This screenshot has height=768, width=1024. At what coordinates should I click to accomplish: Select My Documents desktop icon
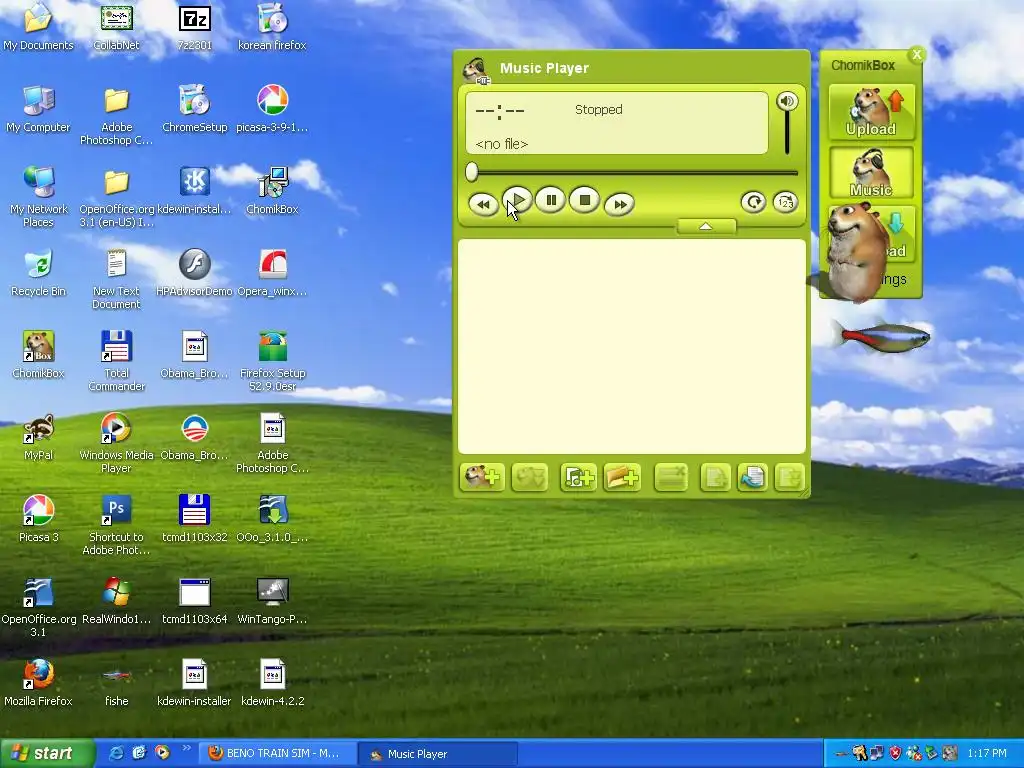pyautogui.click(x=39, y=27)
